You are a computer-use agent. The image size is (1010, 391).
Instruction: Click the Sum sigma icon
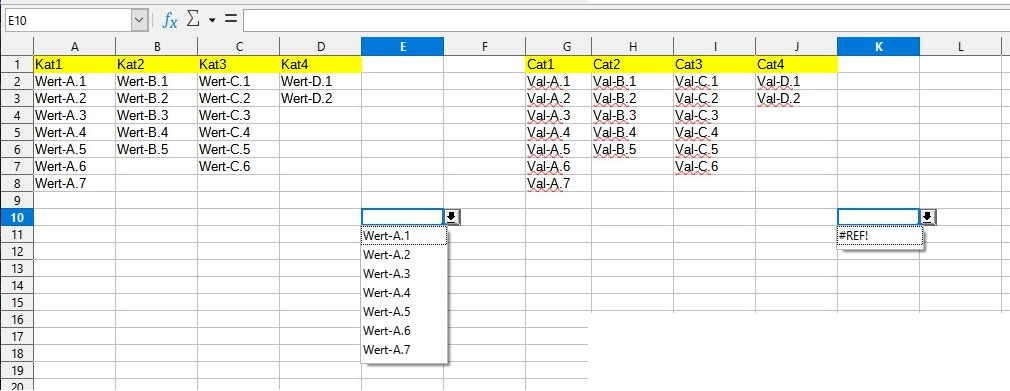(193, 20)
